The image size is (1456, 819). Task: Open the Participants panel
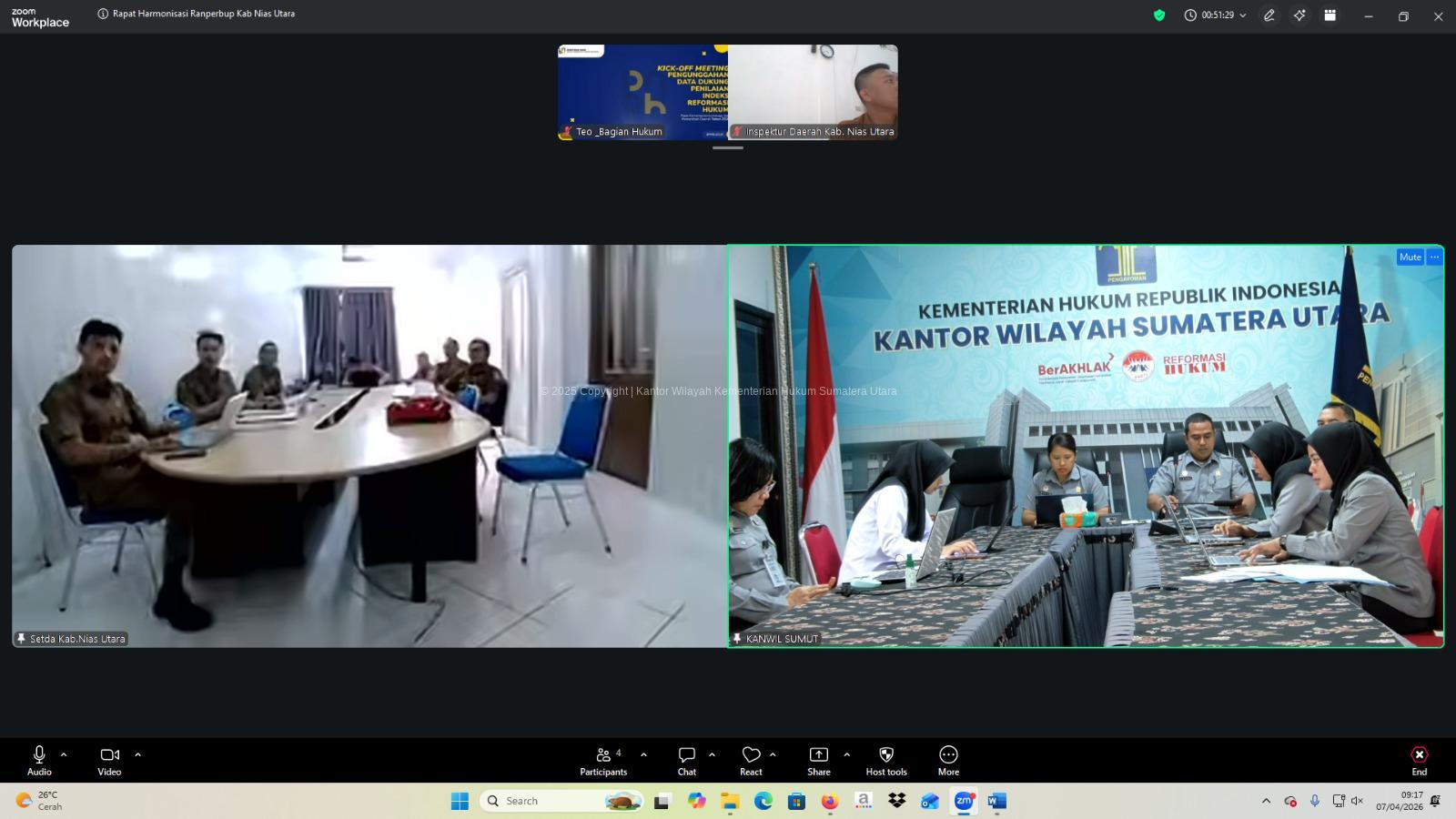tap(603, 761)
